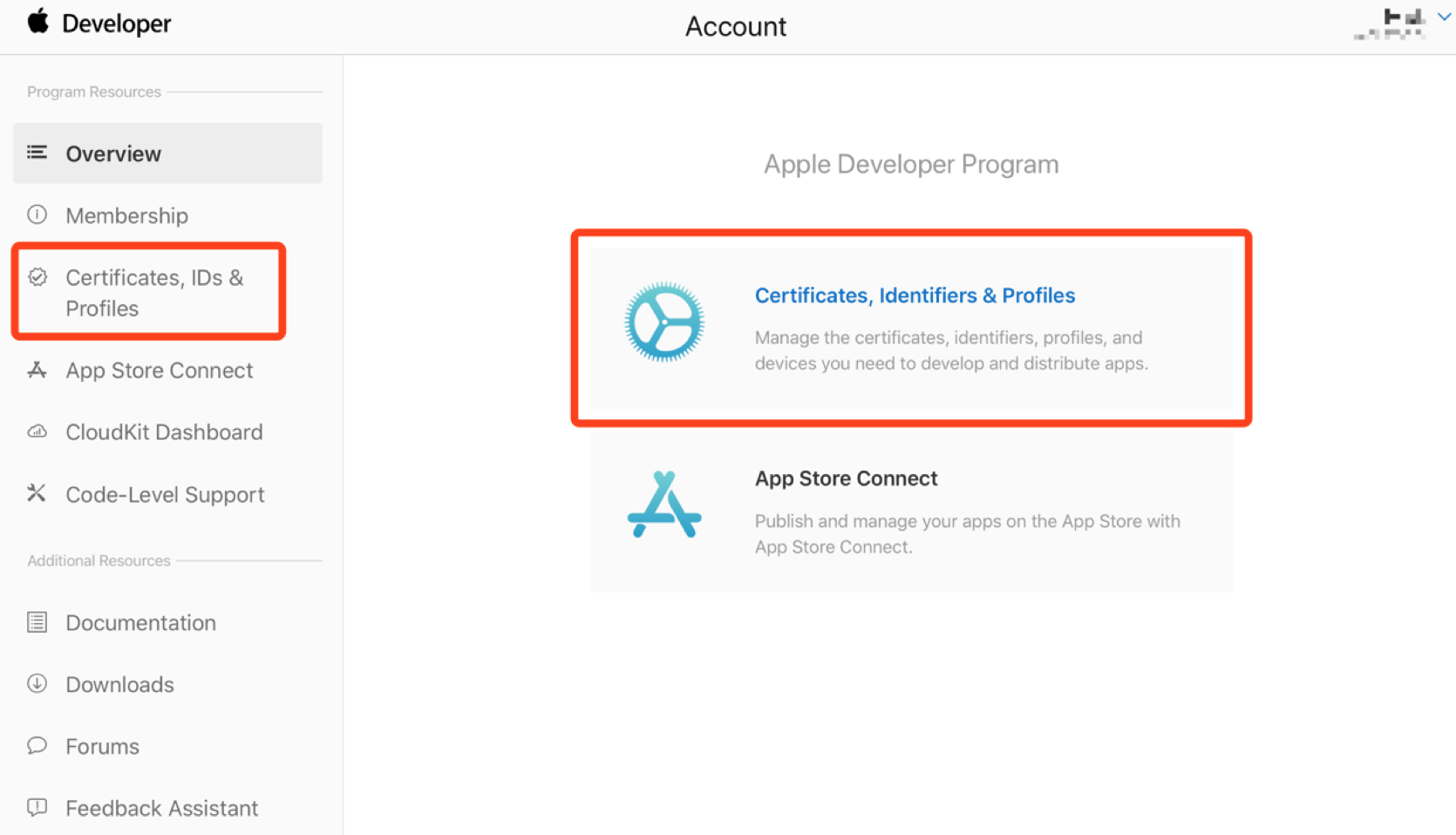This screenshot has height=835, width=1456.
Task: Click the Documentation page icon
Action: point(37,621)
